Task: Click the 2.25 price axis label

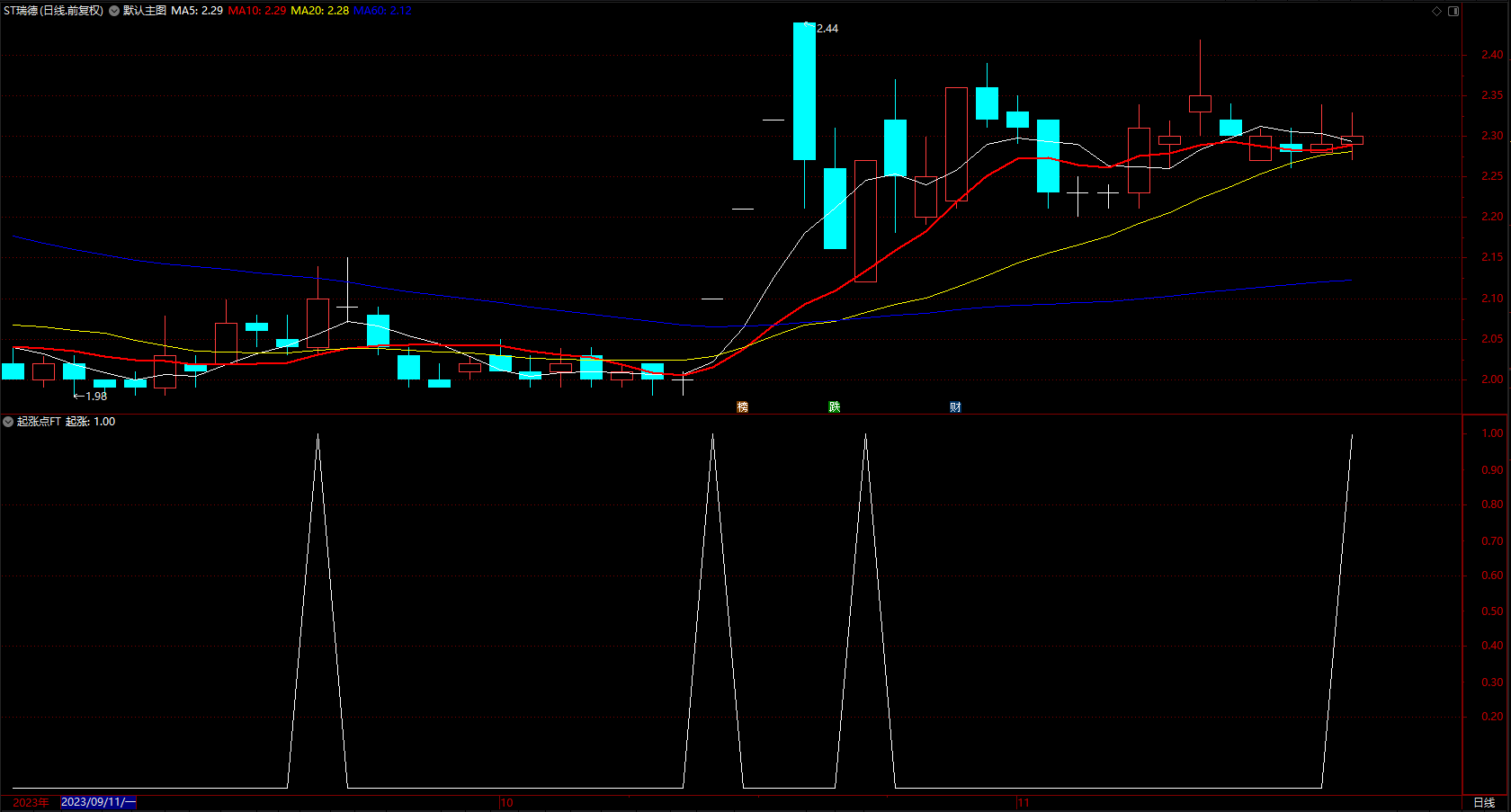Action: point(1492,176)
